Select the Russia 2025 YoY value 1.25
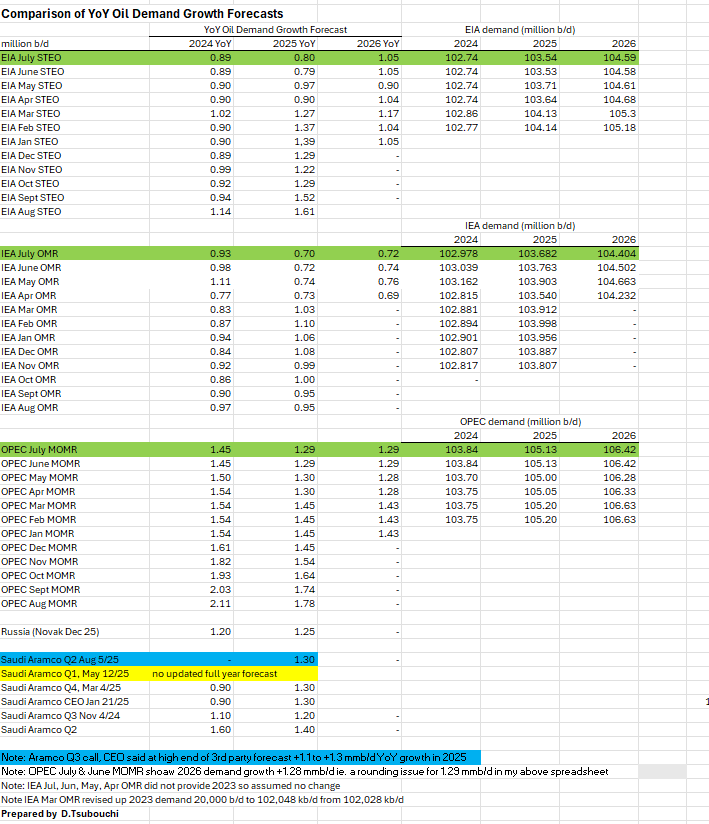 click(x=304, y=632)
